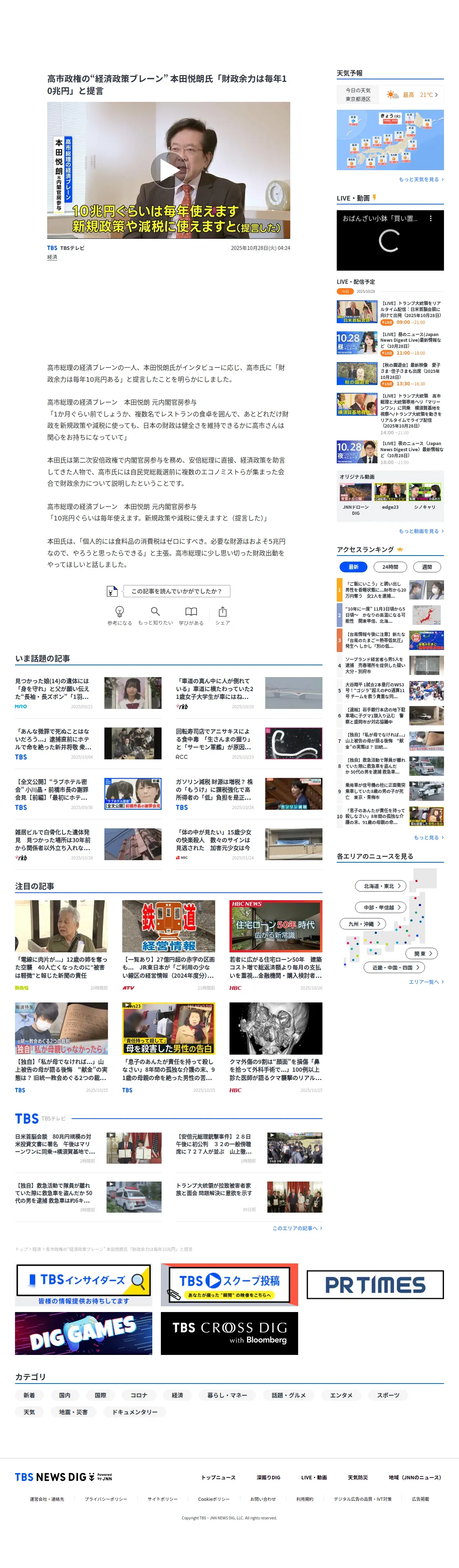The image size is (459, 1568).
Task: Click the TBS NEWS DIG footer logo
Action: [x=63, y=1477]
